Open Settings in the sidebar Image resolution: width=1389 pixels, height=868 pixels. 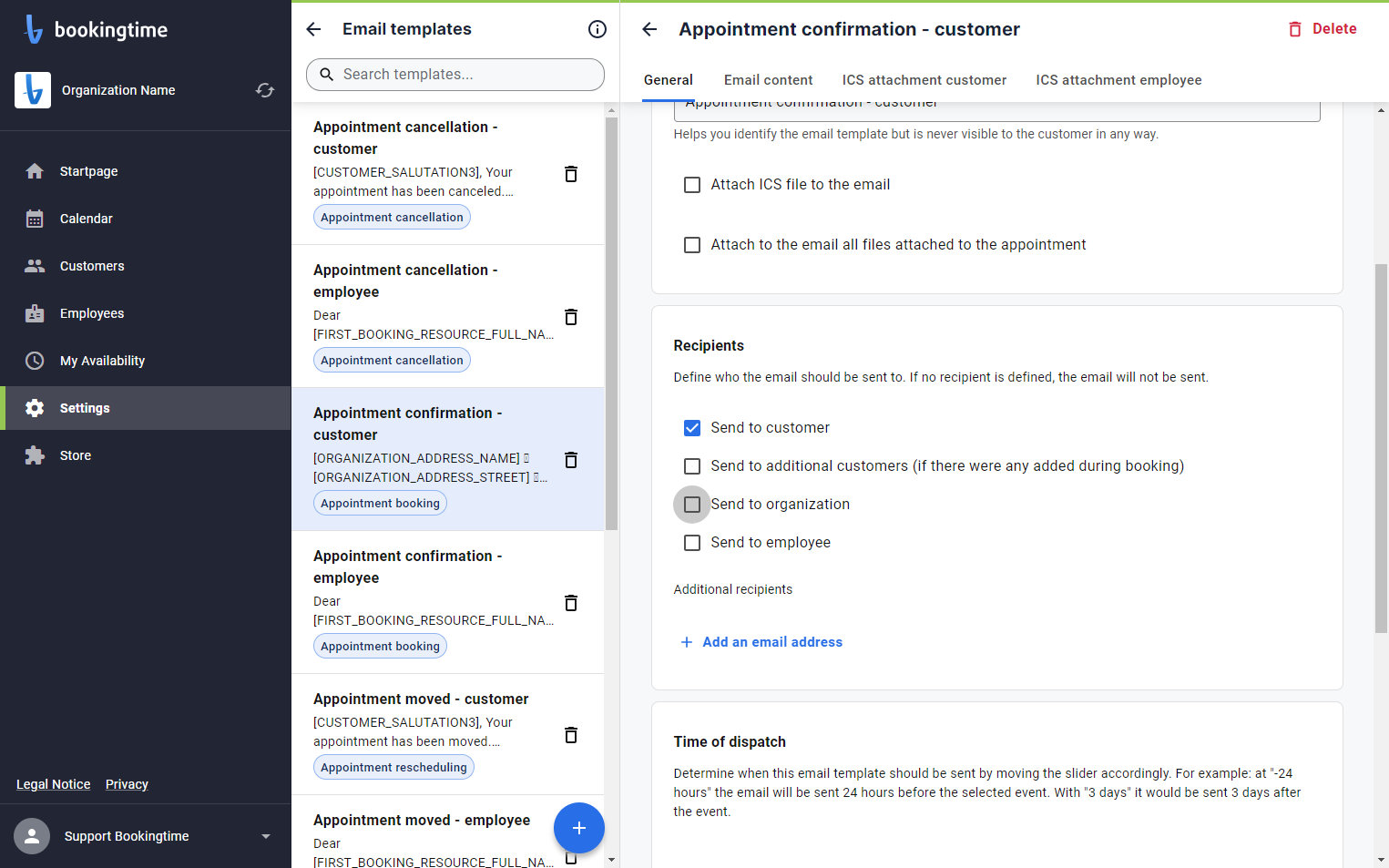146,408
